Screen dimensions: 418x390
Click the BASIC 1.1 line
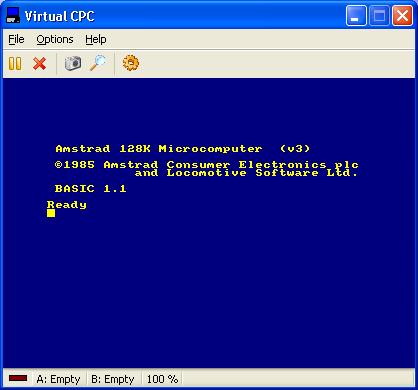pos(91,189)
